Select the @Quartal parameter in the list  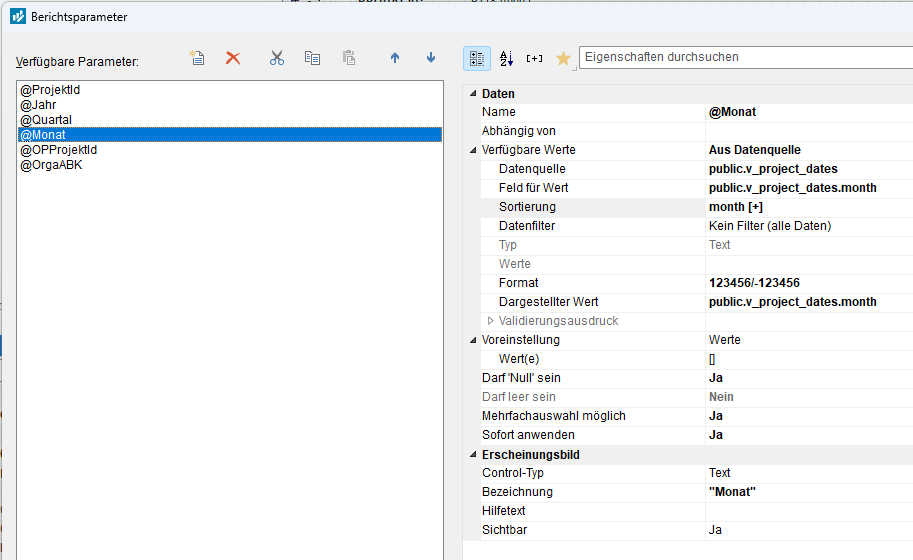click(46, 120)
